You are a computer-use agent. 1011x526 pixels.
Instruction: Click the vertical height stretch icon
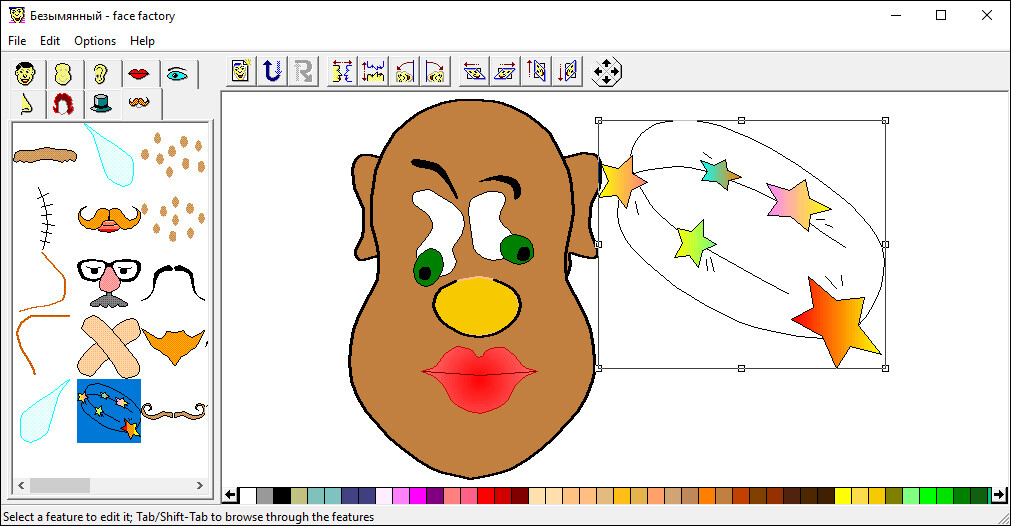[373, 71]
